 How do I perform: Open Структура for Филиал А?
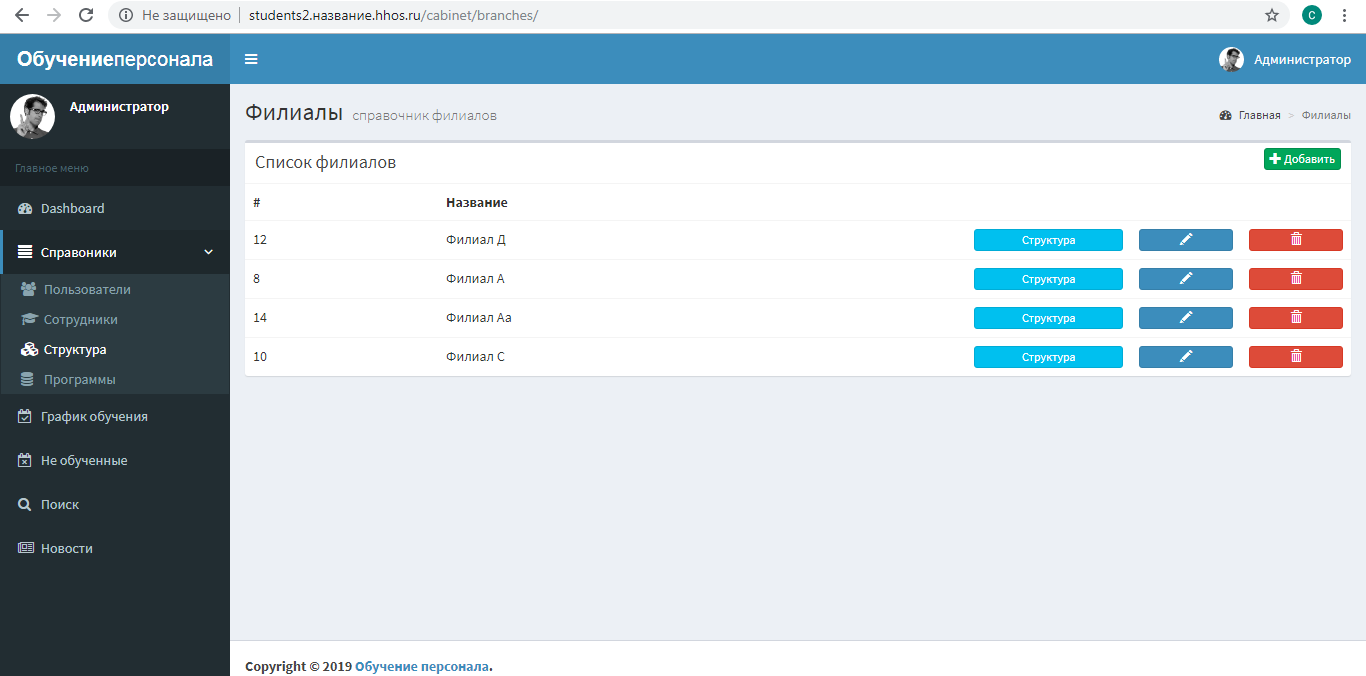click(1048, 279)
